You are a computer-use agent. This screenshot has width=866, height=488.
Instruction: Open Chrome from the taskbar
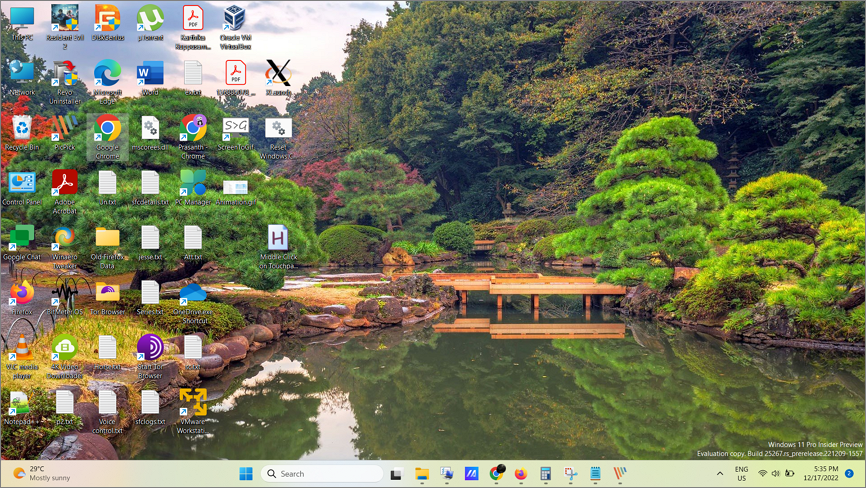[497, 474]
